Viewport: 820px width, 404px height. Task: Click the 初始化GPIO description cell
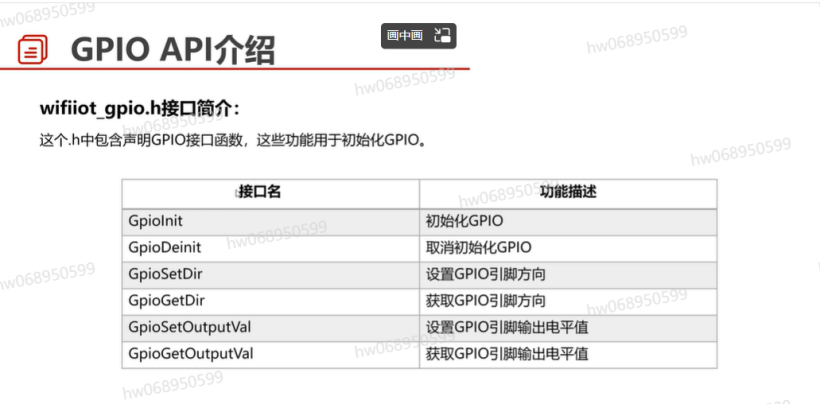(465, 220)
